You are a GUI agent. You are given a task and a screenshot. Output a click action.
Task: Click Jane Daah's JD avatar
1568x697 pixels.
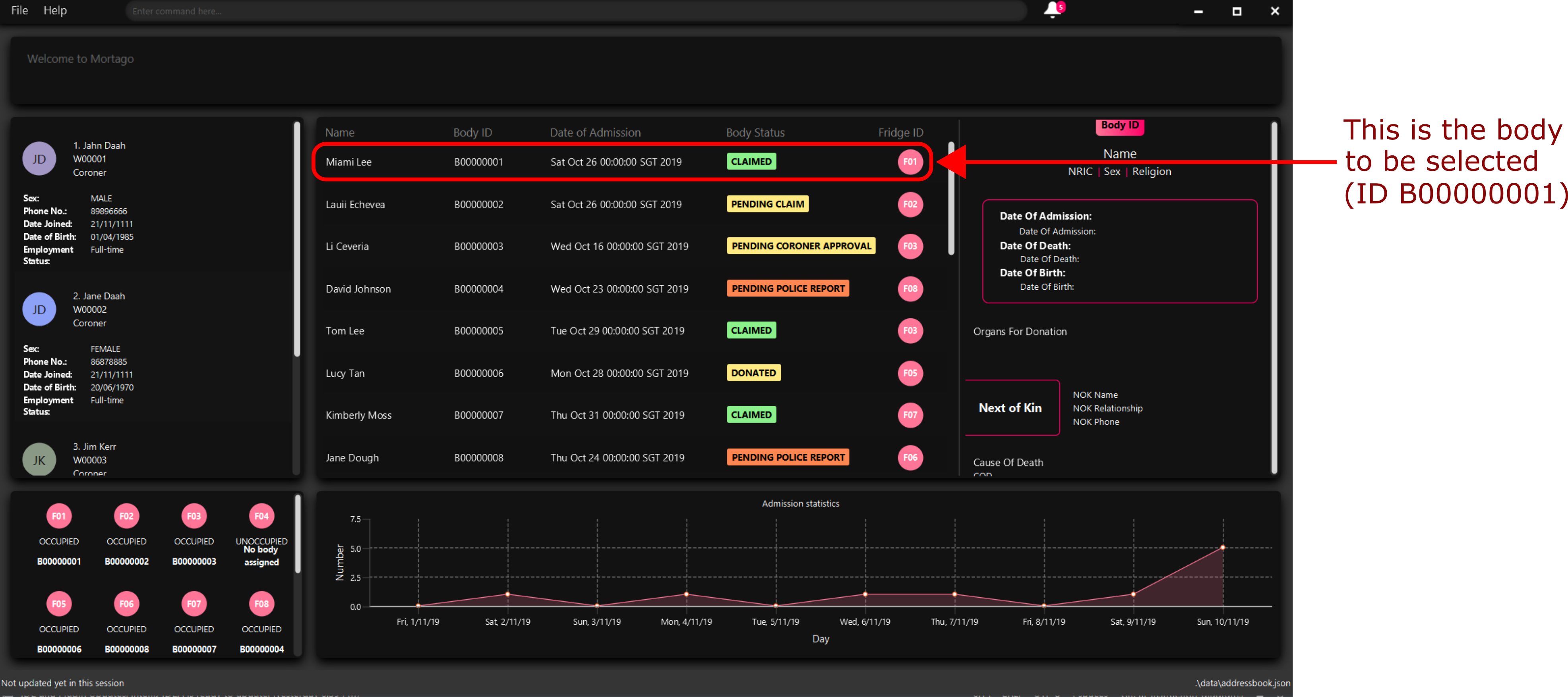39,309
